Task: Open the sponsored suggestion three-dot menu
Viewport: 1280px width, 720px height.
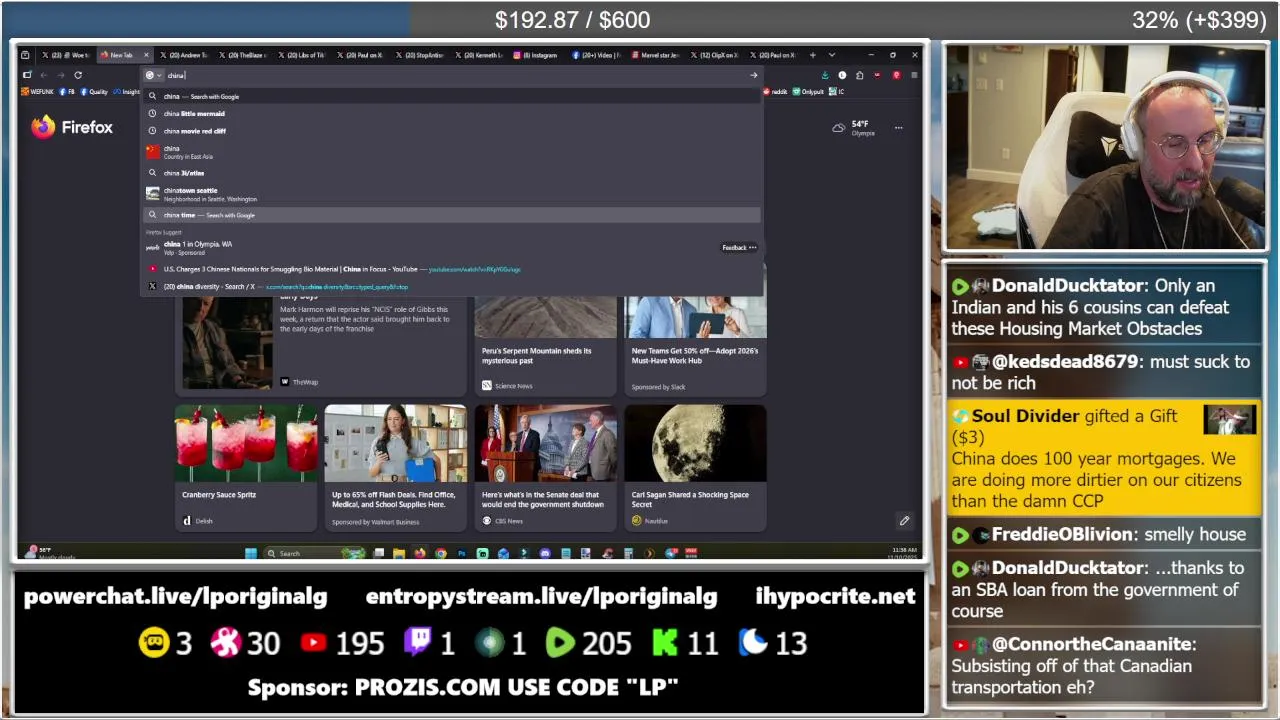Action: pyautogui.click(x=753, y=248)
